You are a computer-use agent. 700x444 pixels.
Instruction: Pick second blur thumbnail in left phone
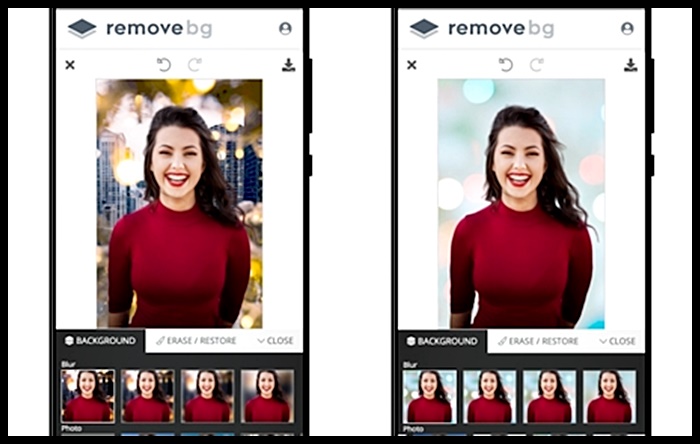pyautogui.click(x=148, y=396)
